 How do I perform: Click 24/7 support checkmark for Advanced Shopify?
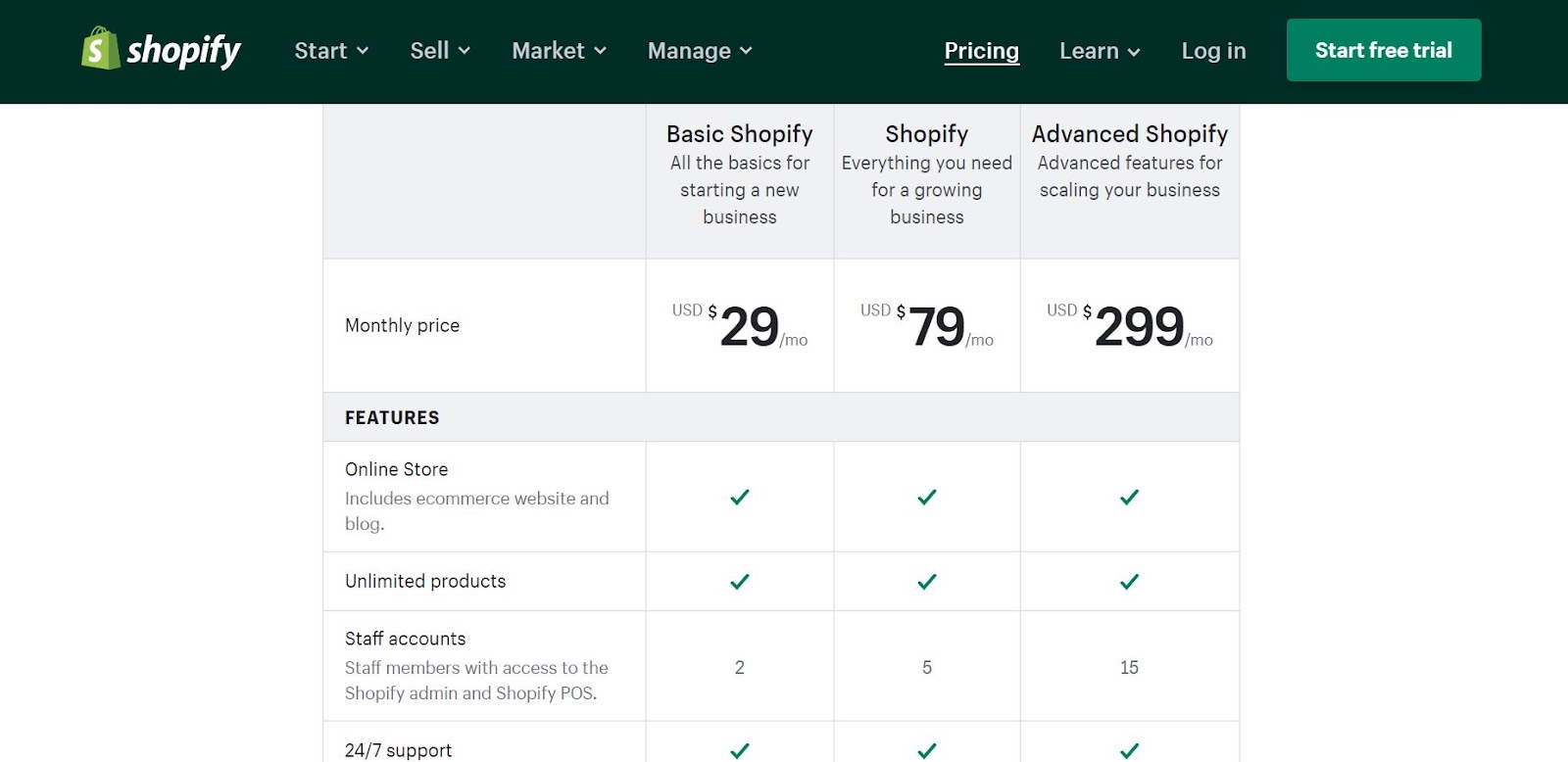coord(1130,751)
